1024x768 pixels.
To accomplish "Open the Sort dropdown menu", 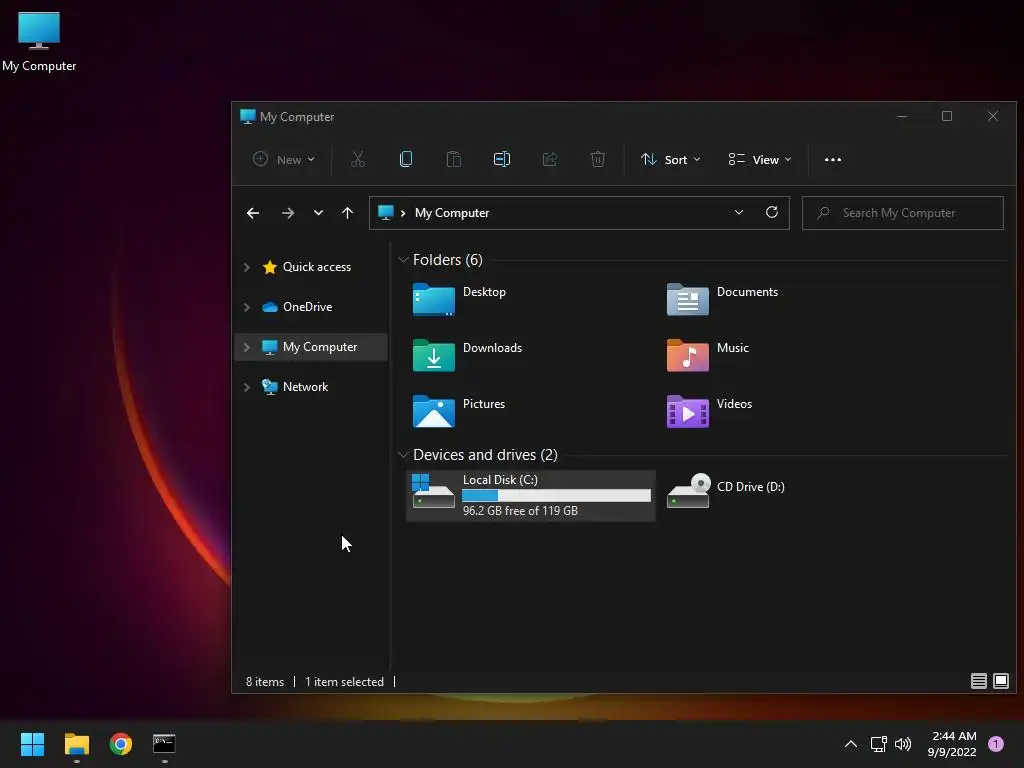I will click(671, 159).
